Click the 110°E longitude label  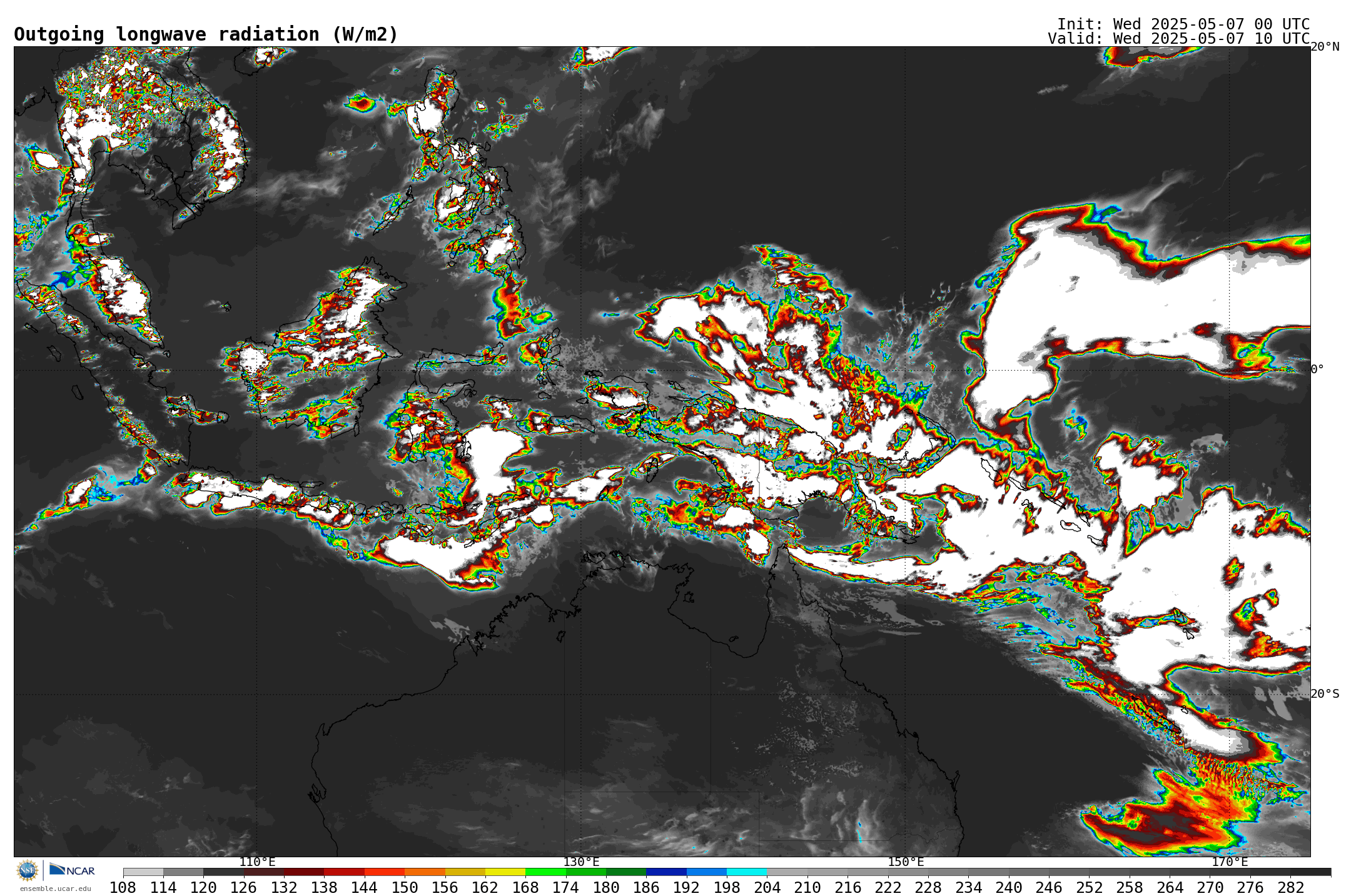257,862
